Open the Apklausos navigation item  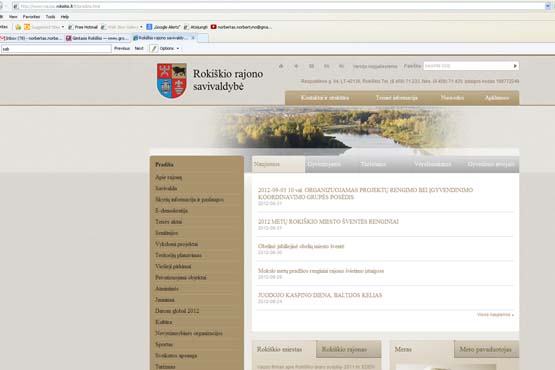497,98
